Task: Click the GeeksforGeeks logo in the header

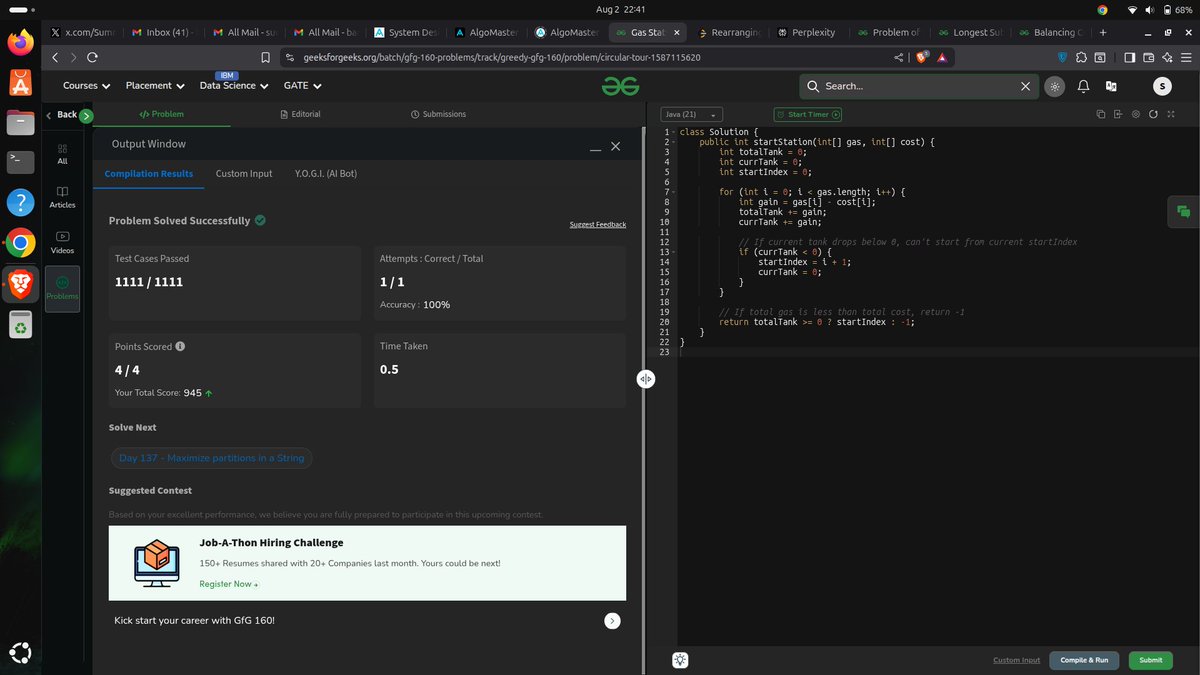Action: point(620,86)
